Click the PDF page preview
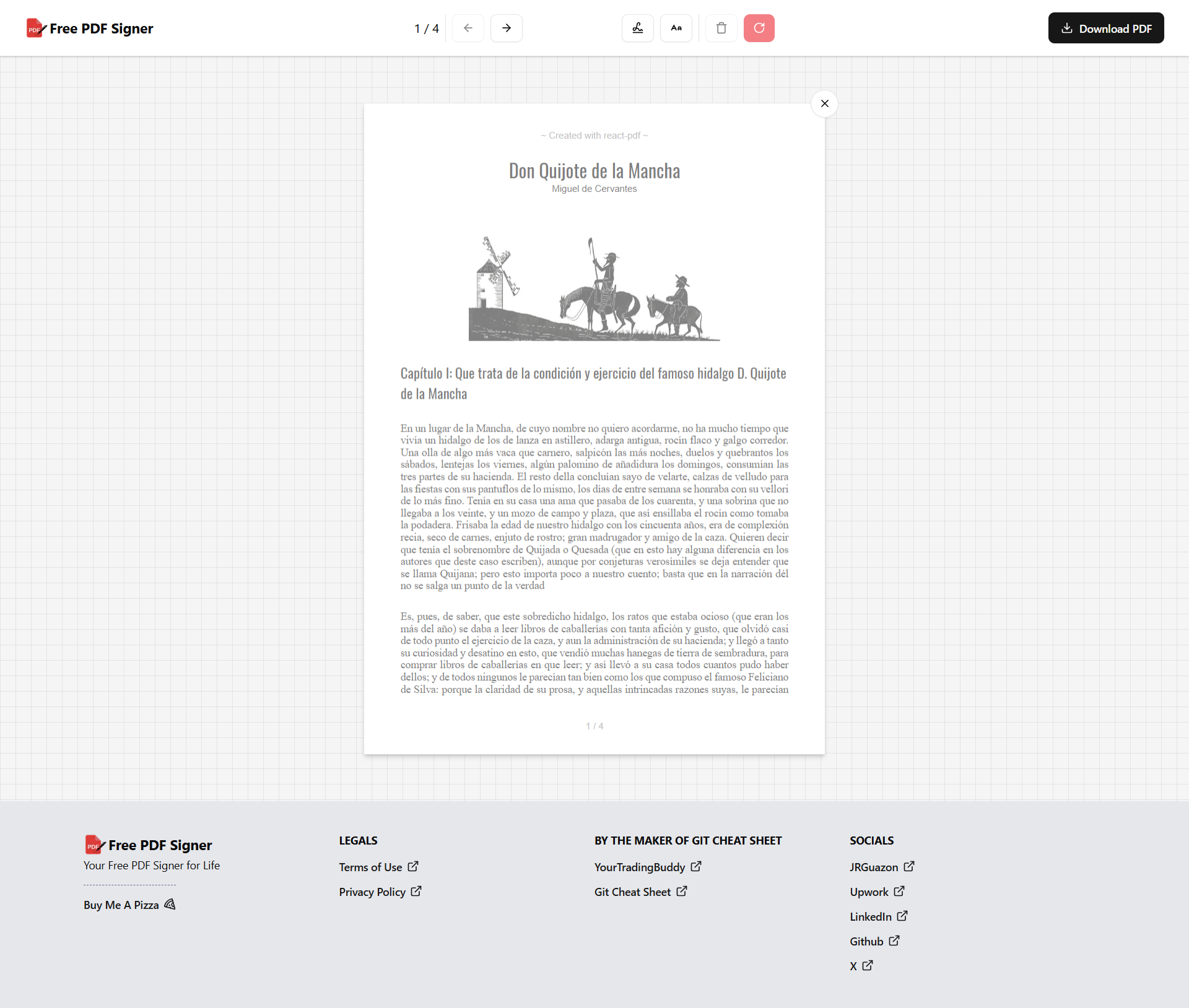Screen dimensions: 1189x1008 [594, 428]
